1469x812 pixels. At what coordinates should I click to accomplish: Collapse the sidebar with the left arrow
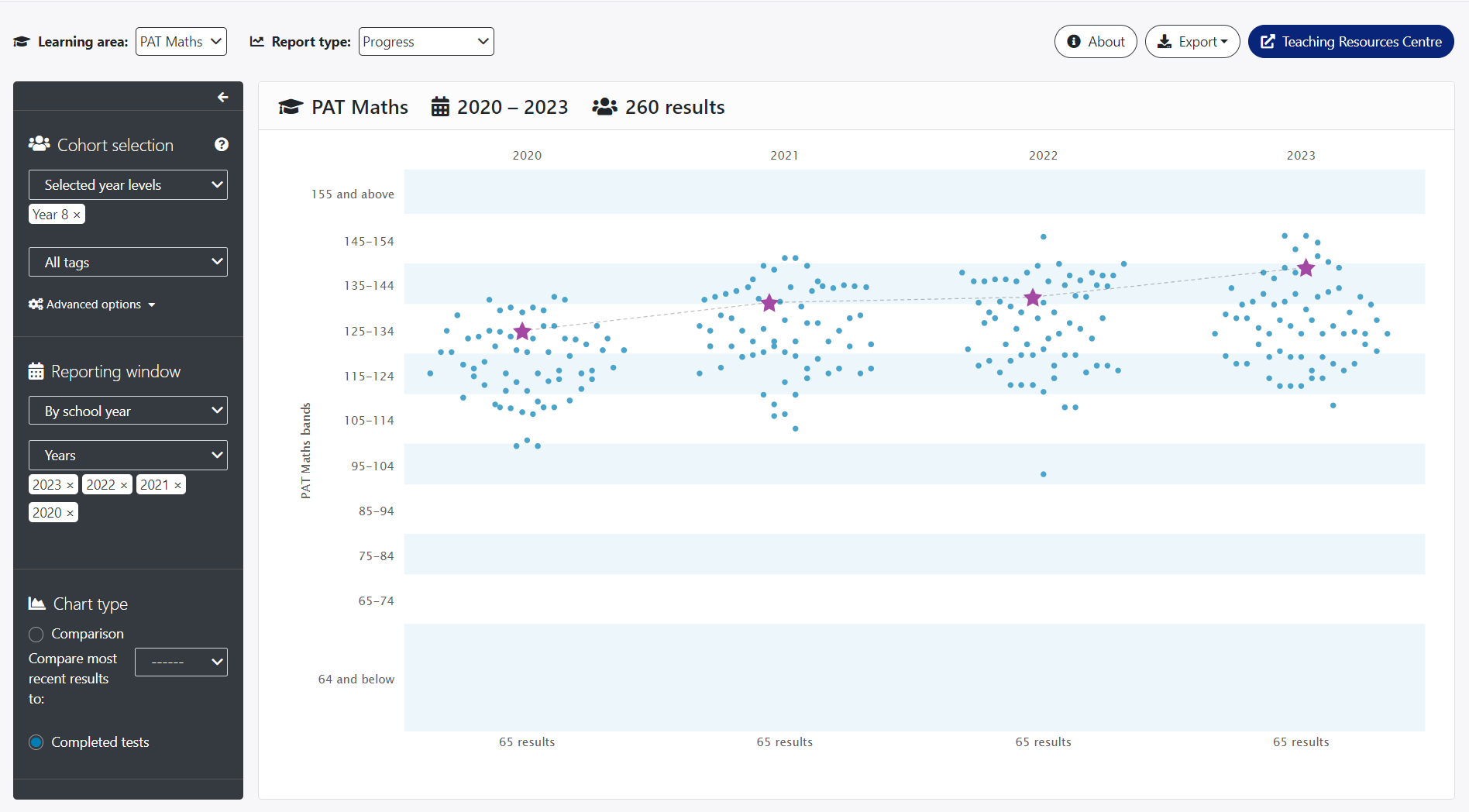tap(222, 97)
